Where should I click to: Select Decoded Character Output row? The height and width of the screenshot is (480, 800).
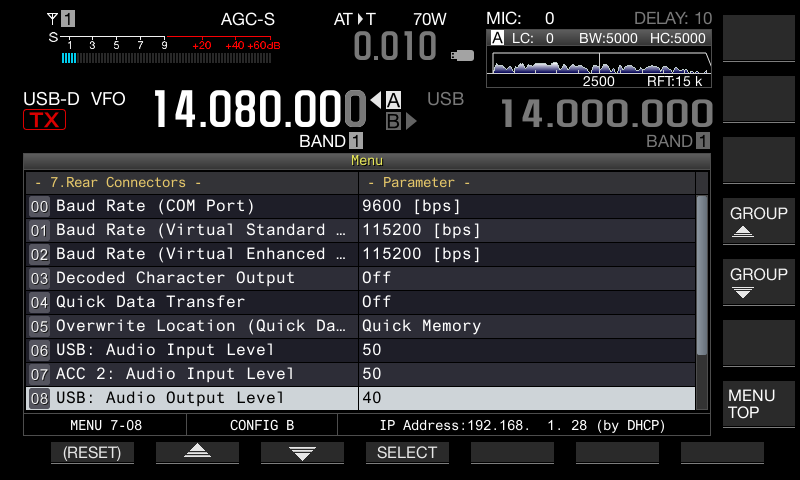[360, 278]
